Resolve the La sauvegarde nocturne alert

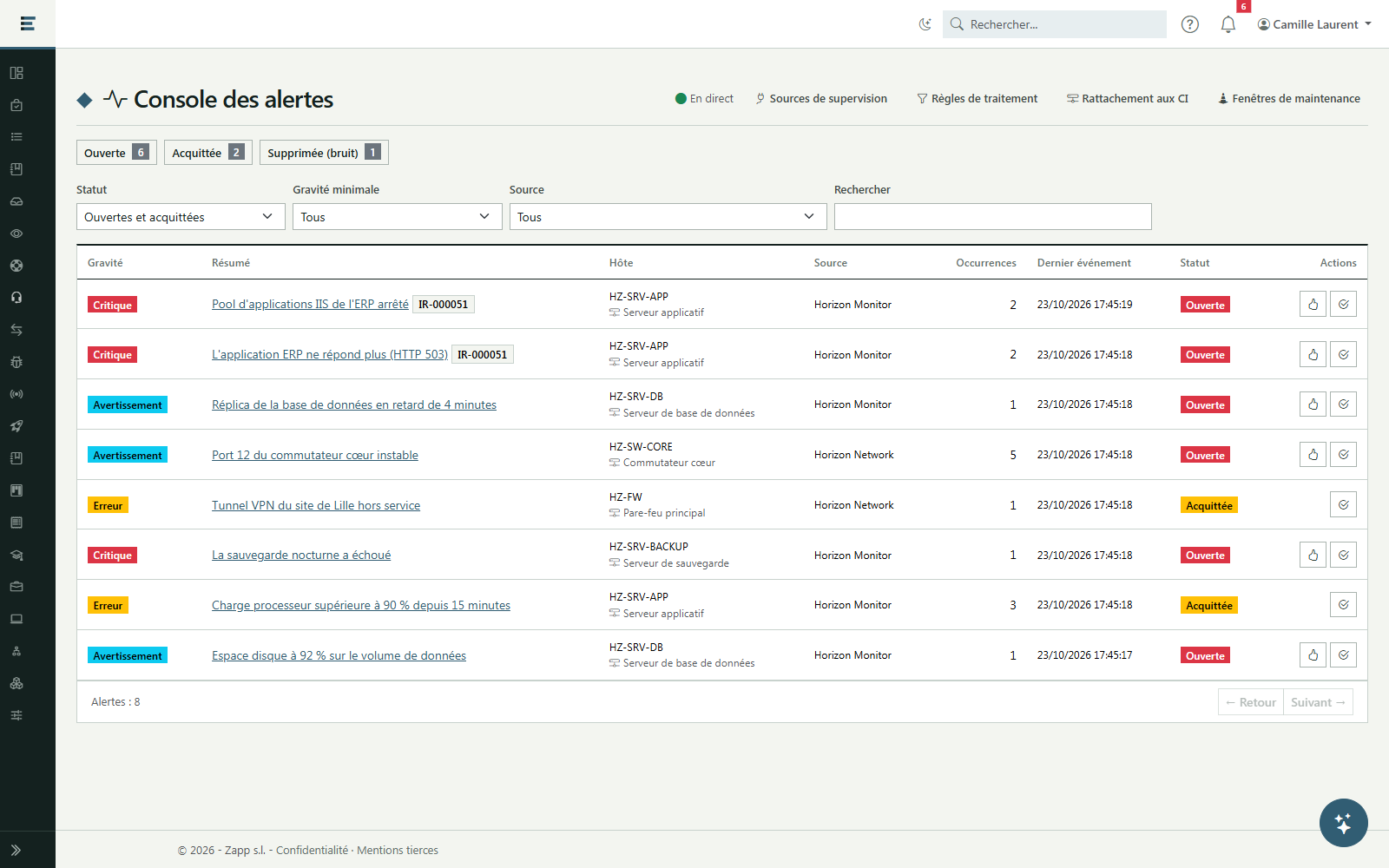(x=1343, y=555)
